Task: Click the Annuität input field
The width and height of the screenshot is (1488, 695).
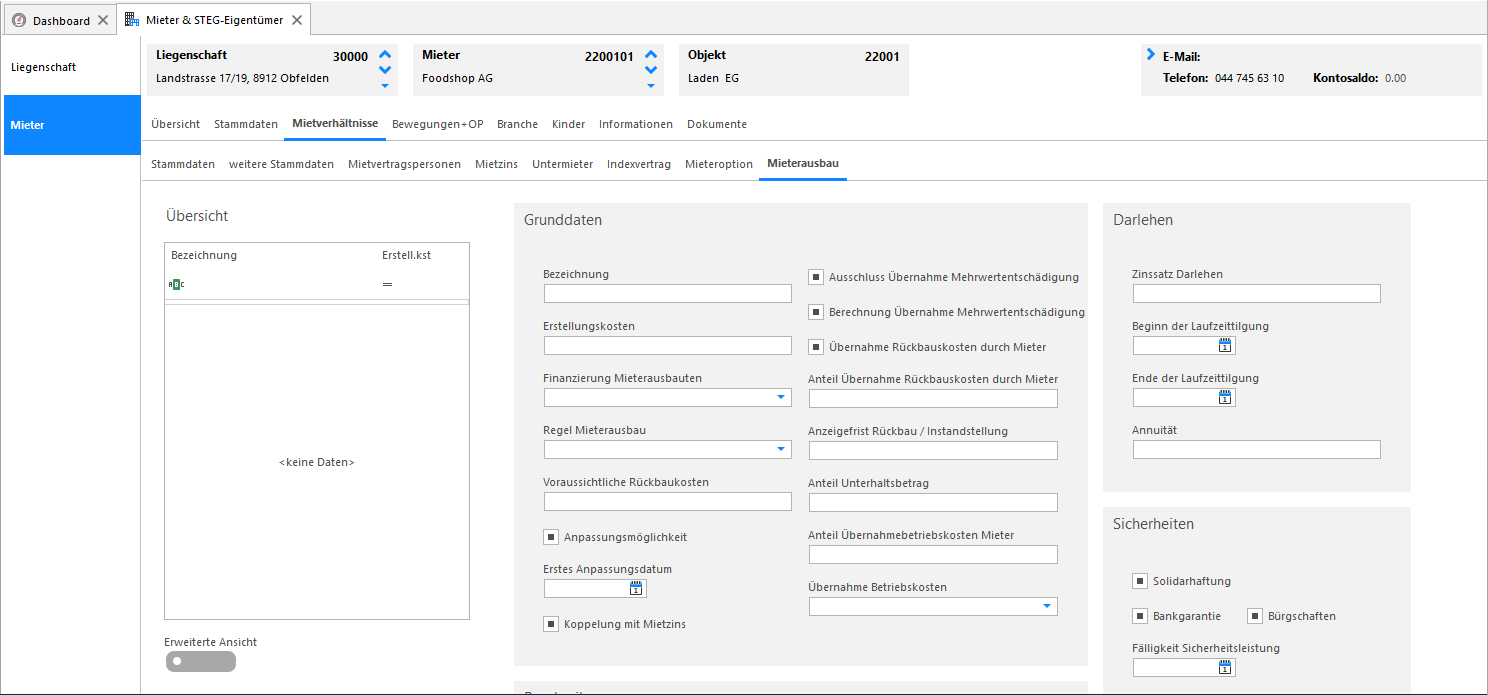Action: click(x=1257, y=449)
